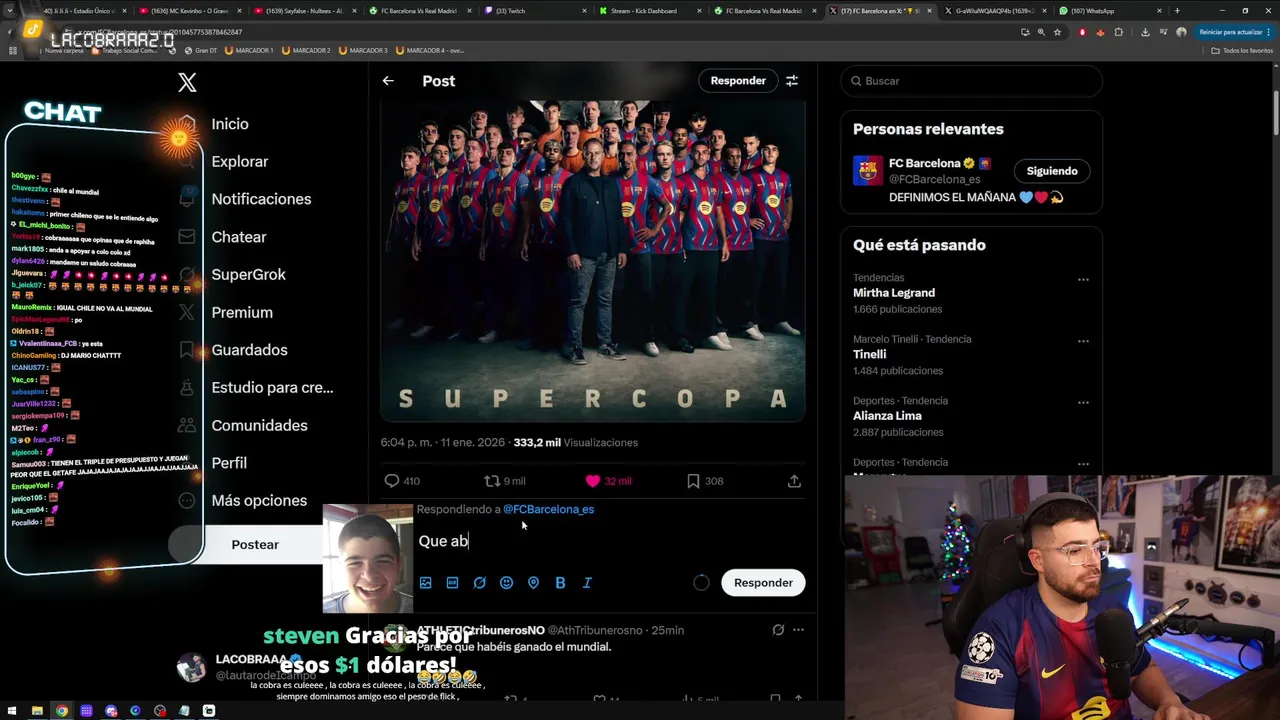Image resolution: width=1280 pixels, height=720 pixels.
Task: Share the post via the share icon
Action: coord(794,481)
